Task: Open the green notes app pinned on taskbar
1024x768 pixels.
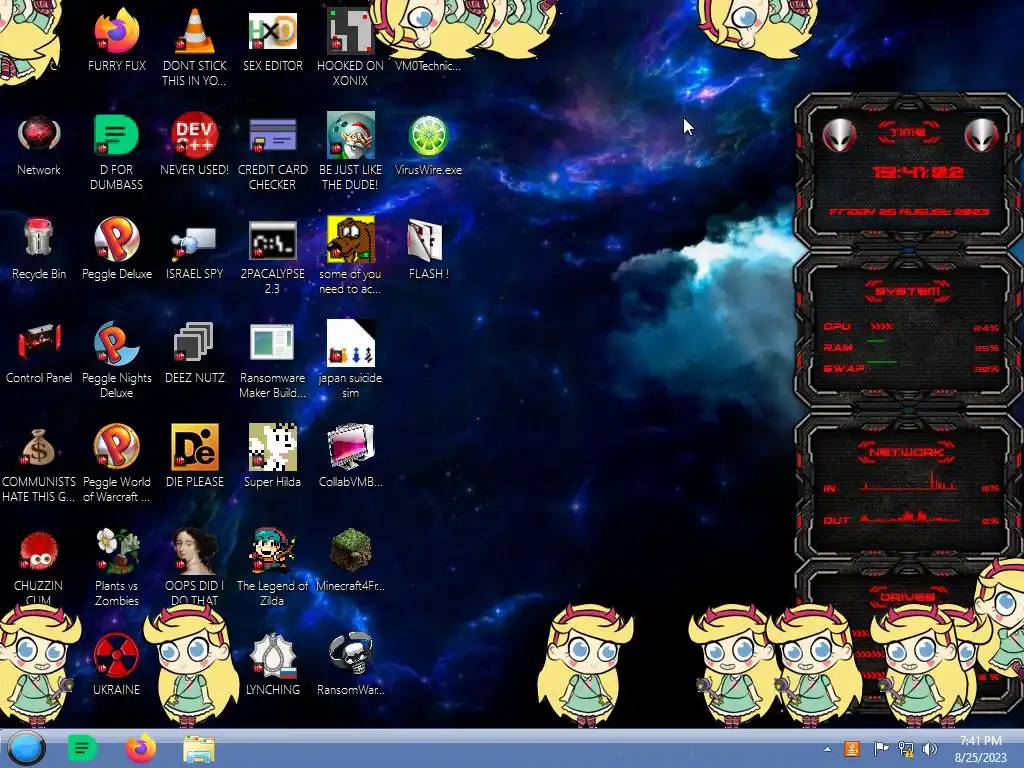Action: 82,748
